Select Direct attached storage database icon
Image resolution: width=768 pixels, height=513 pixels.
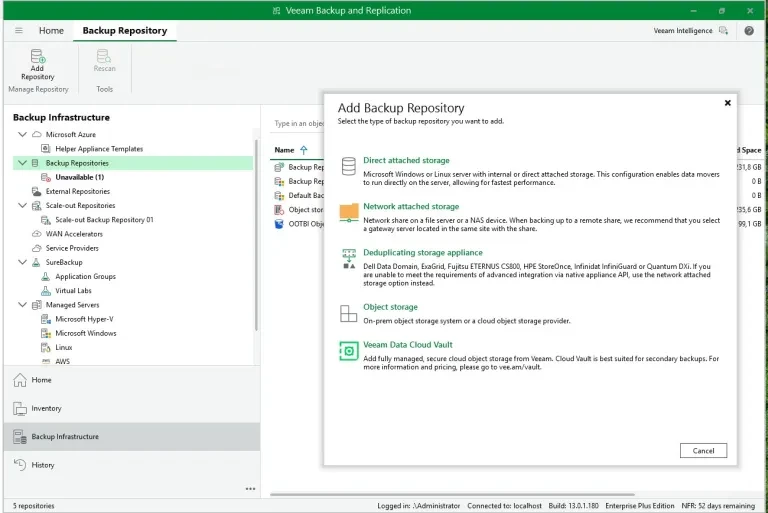pos(349,167)
